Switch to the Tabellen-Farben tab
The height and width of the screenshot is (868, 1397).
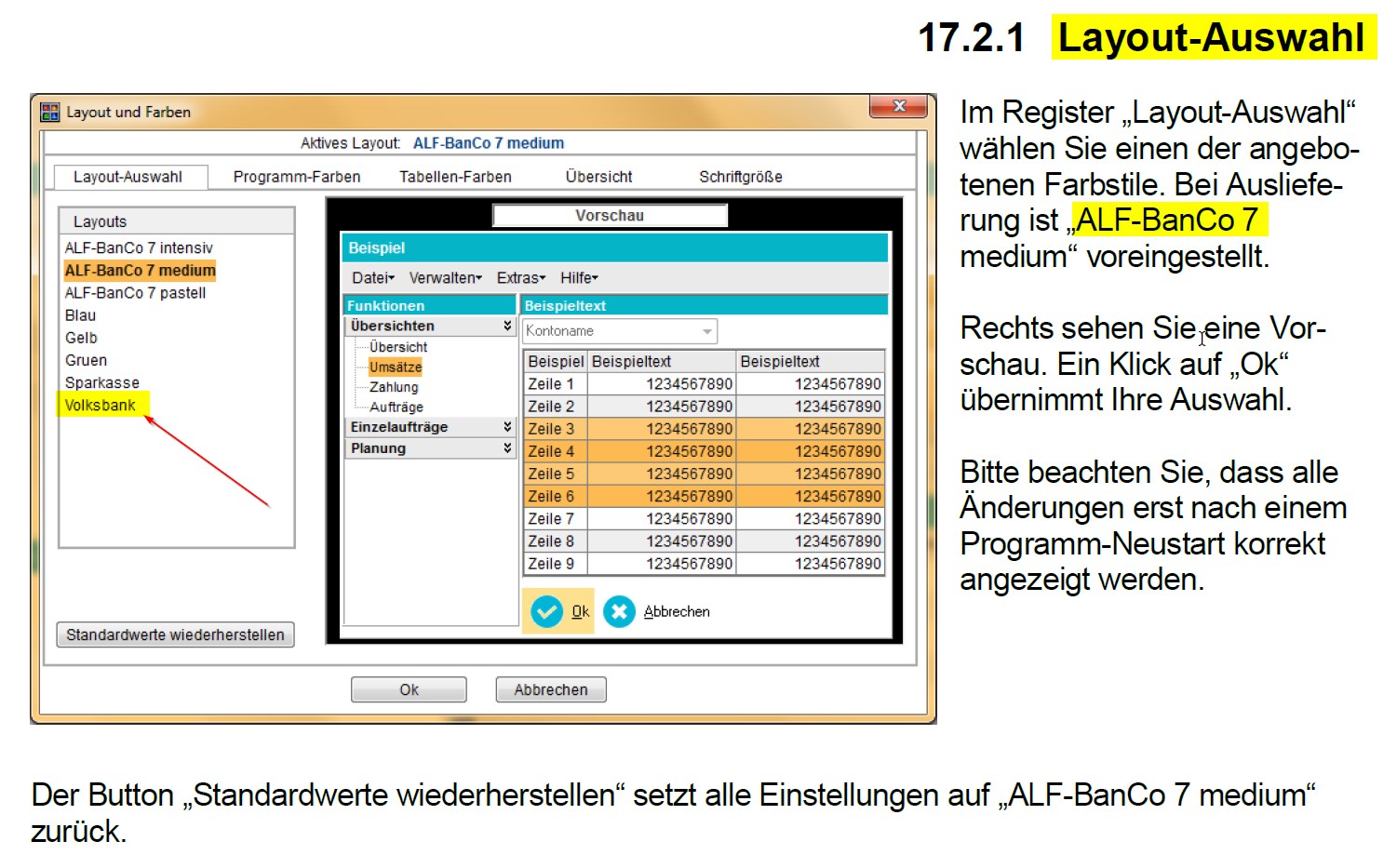coord(455,176)
